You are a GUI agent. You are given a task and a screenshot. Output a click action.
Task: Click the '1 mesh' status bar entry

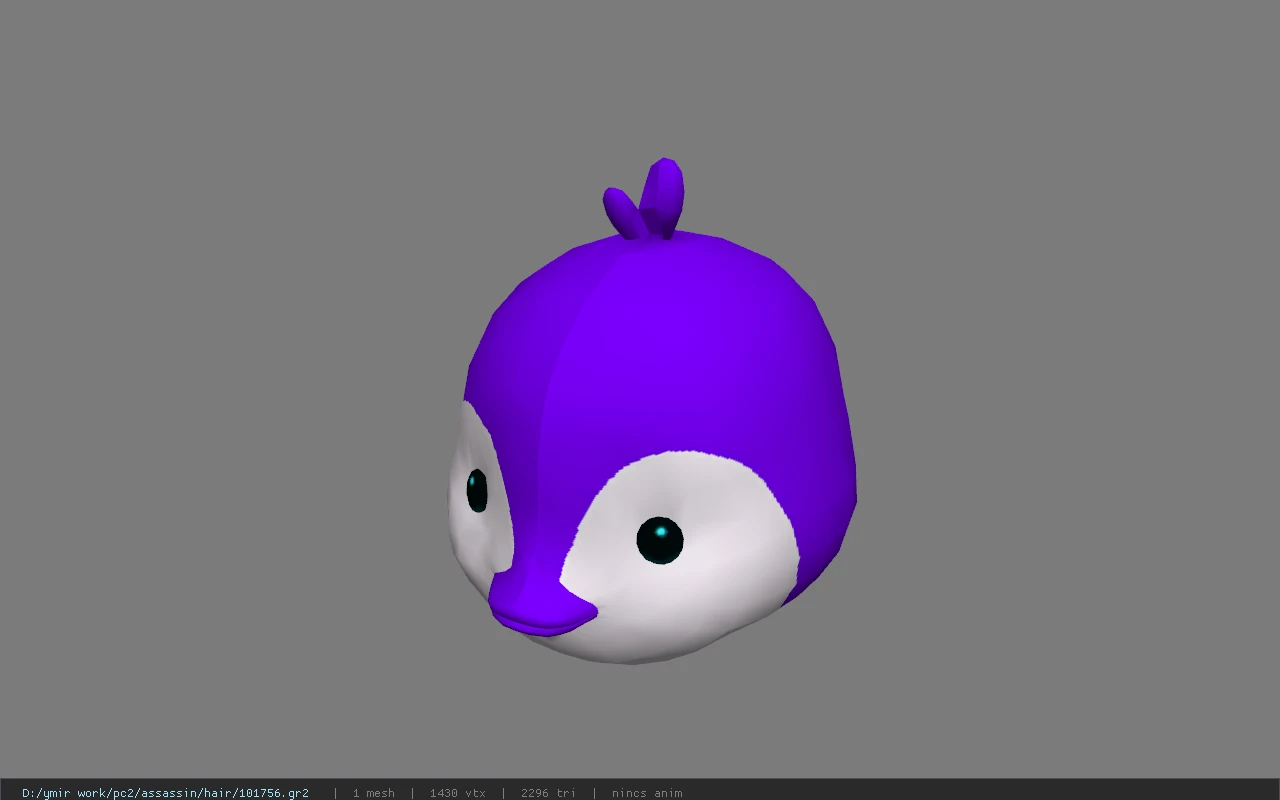click(x=374, y=793)
